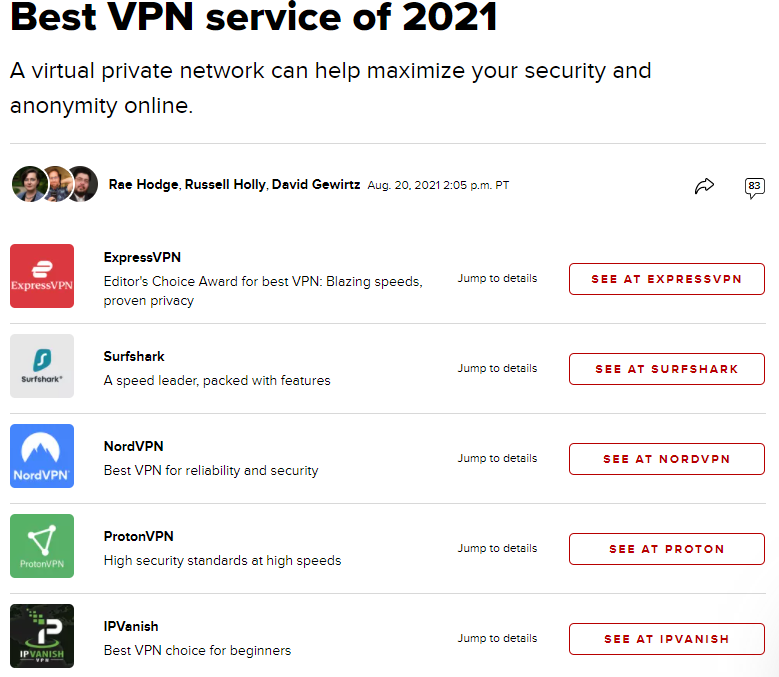Jump to details for Surfshark
This screenshot has width=779, height=677.
point(497,368)
